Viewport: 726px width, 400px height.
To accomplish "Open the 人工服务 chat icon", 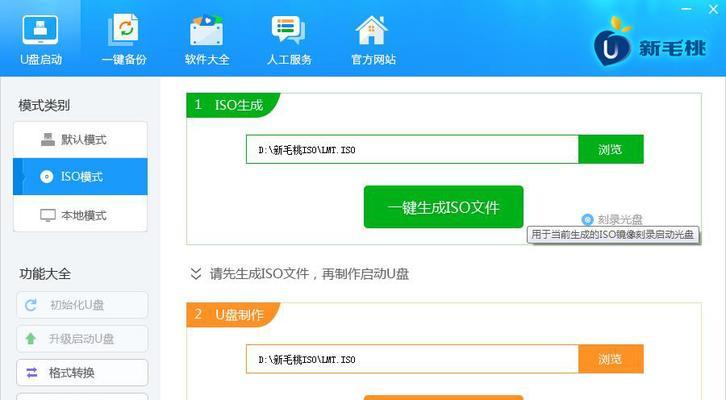I will tap(288, 30).
